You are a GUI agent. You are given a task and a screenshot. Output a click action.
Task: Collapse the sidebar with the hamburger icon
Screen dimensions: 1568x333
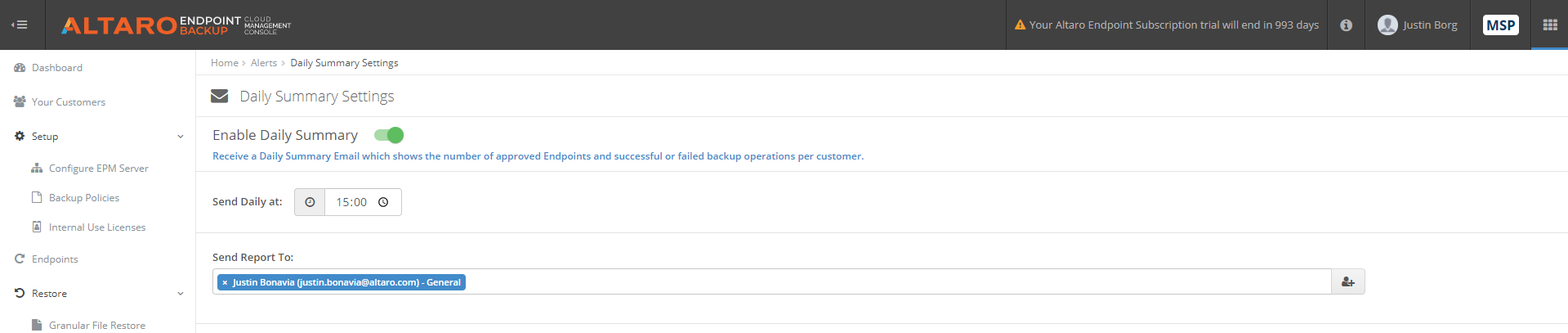tap(20, 25)
